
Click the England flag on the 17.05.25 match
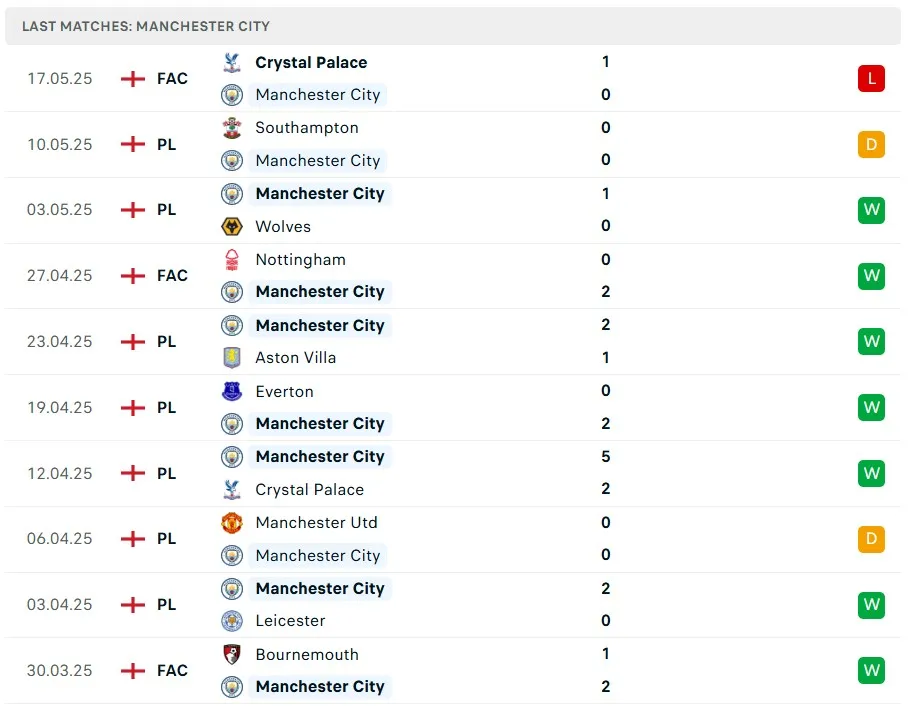(x=132, y=78)
